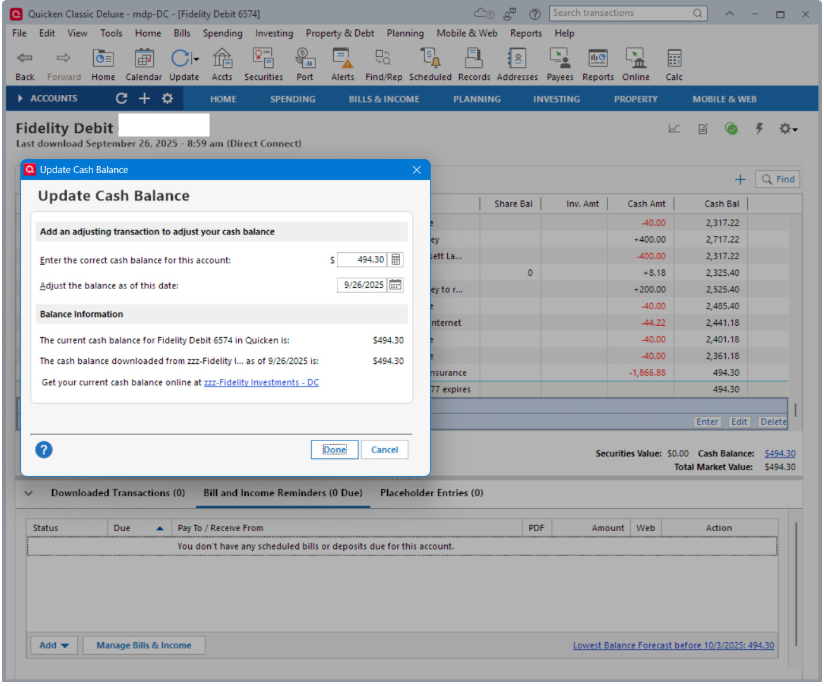Image resolution: width=824 pixels, height=686 pixels.
Task: Close the Update Cash Balance dialog
Action: 417,170
